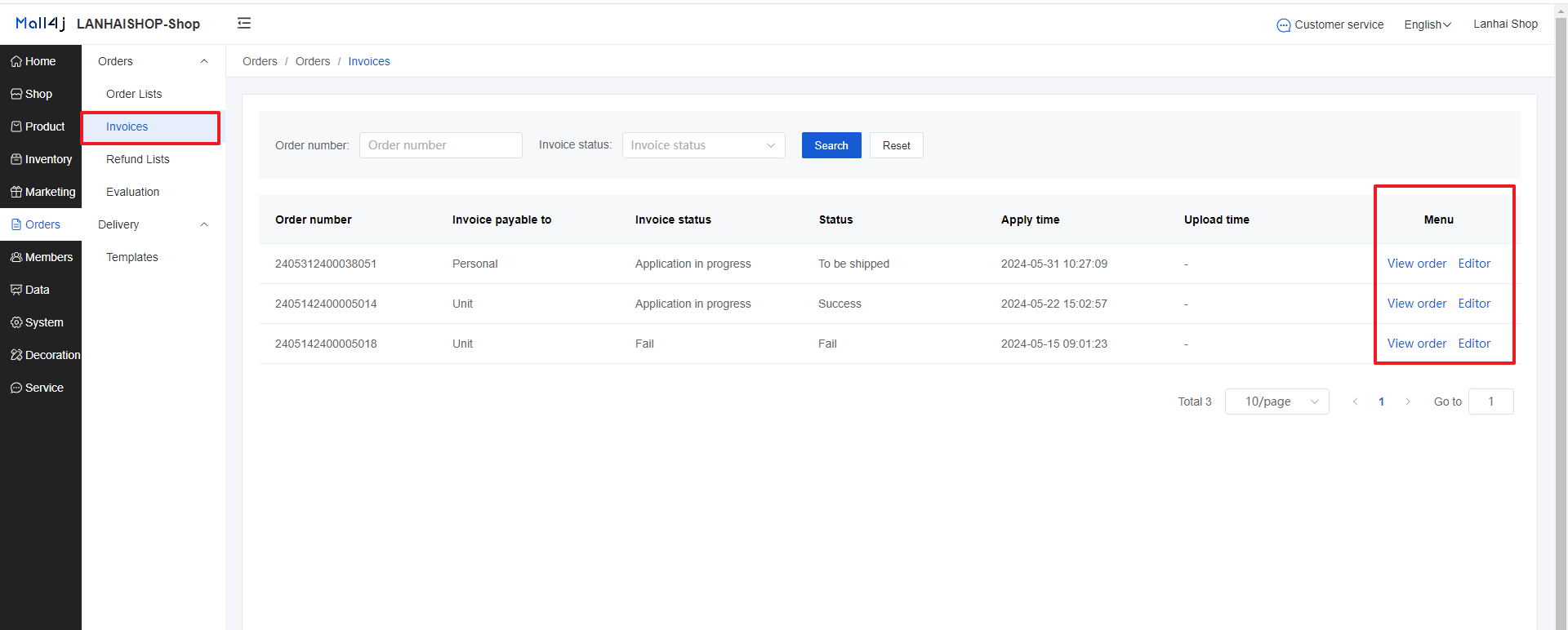
Task: Click the Upload time column header
Action: tap(1217, 220)
